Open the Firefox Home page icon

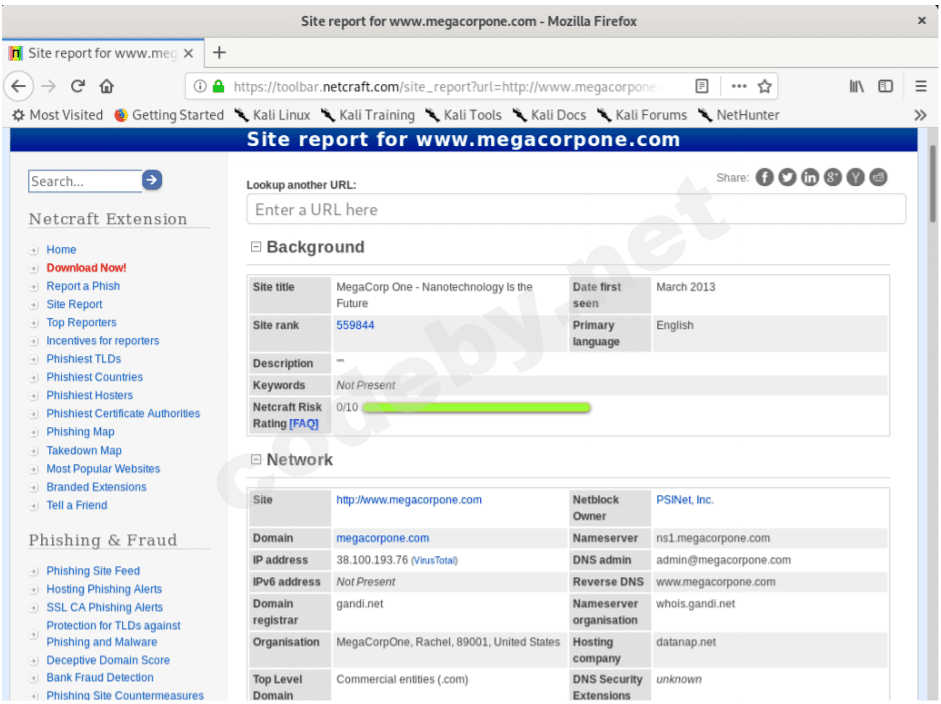click(x=107, y=86)
